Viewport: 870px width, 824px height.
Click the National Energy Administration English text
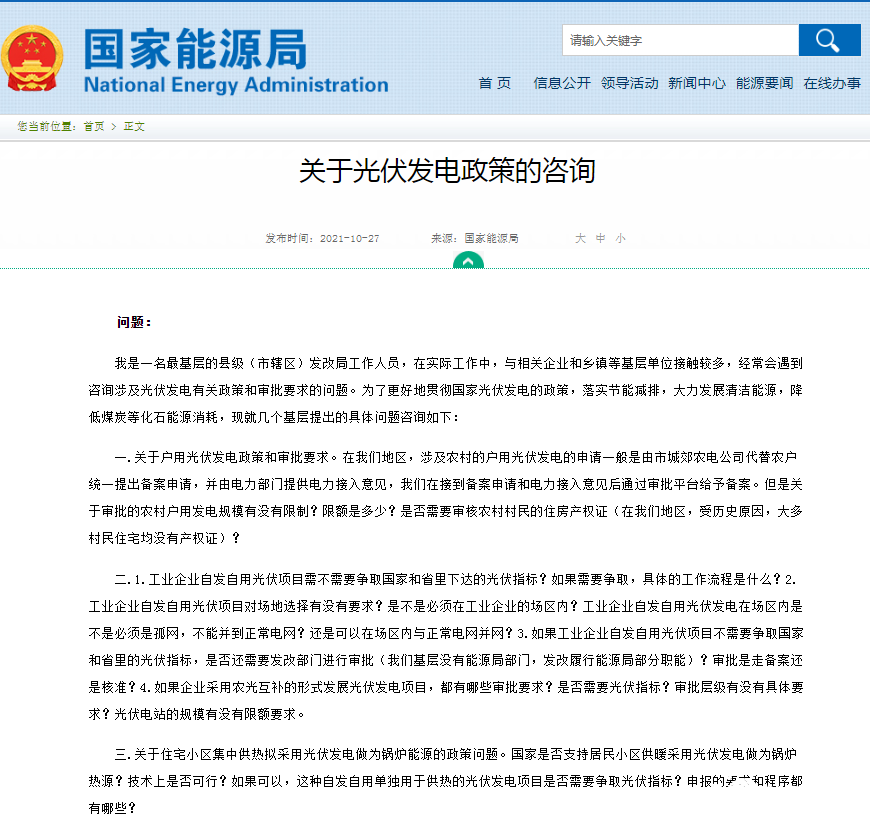tap(236, 84)
